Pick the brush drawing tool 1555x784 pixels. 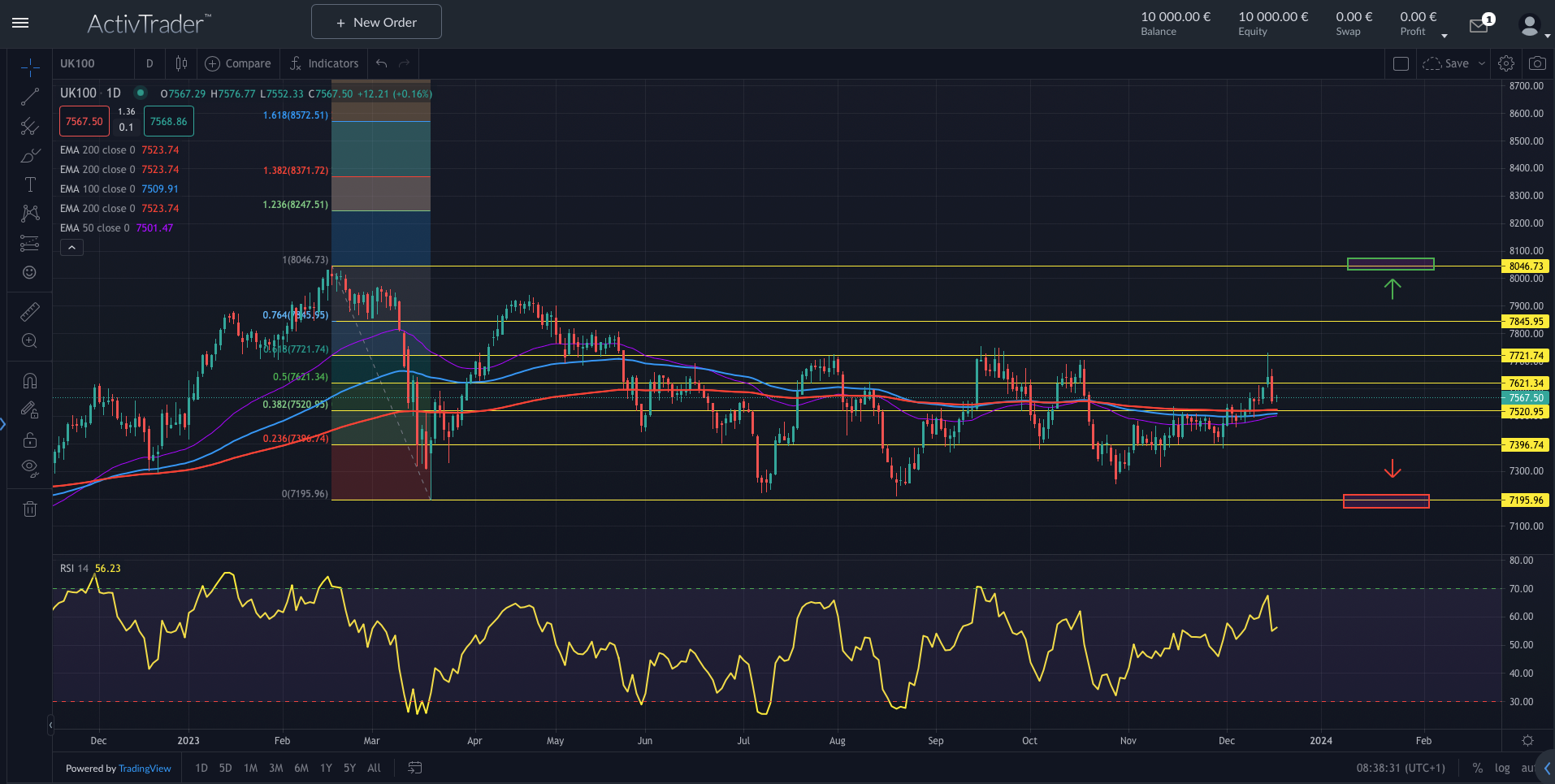tap(30, 155)
